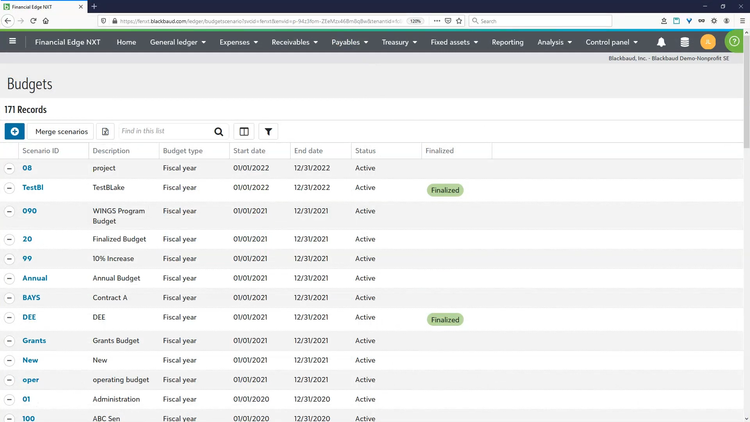Go to the browser home page
Image resolution: width=750 pixels, height=422 pixels.
tap(46, 21)
